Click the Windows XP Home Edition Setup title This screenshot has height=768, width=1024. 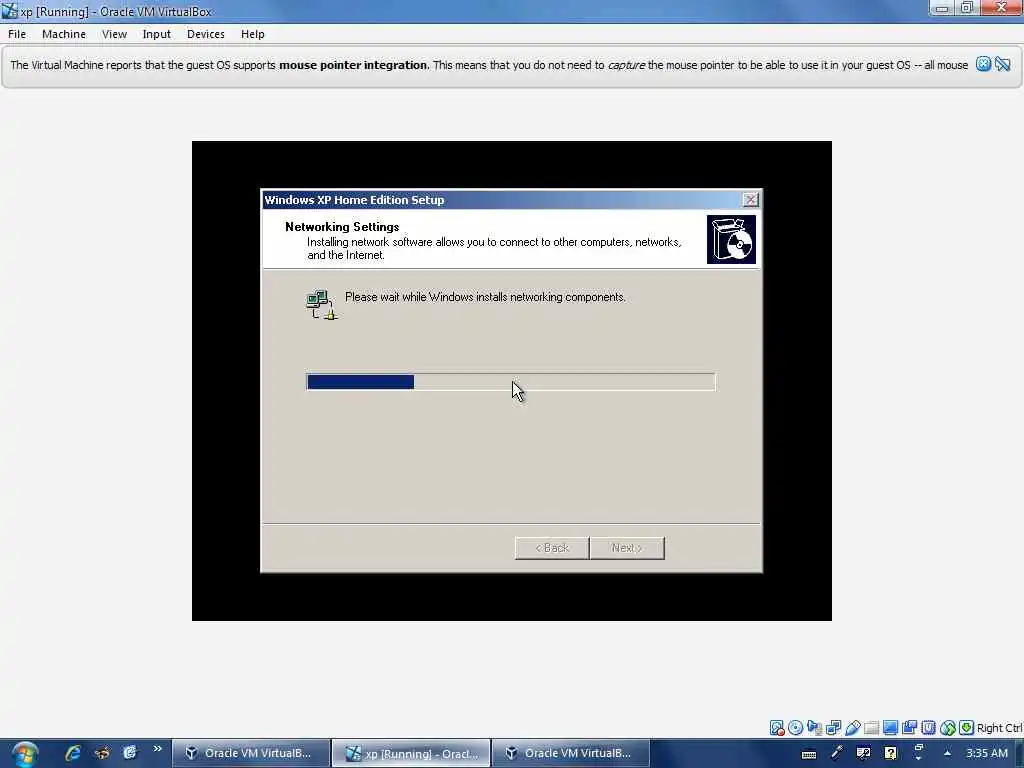click(354, 200)
